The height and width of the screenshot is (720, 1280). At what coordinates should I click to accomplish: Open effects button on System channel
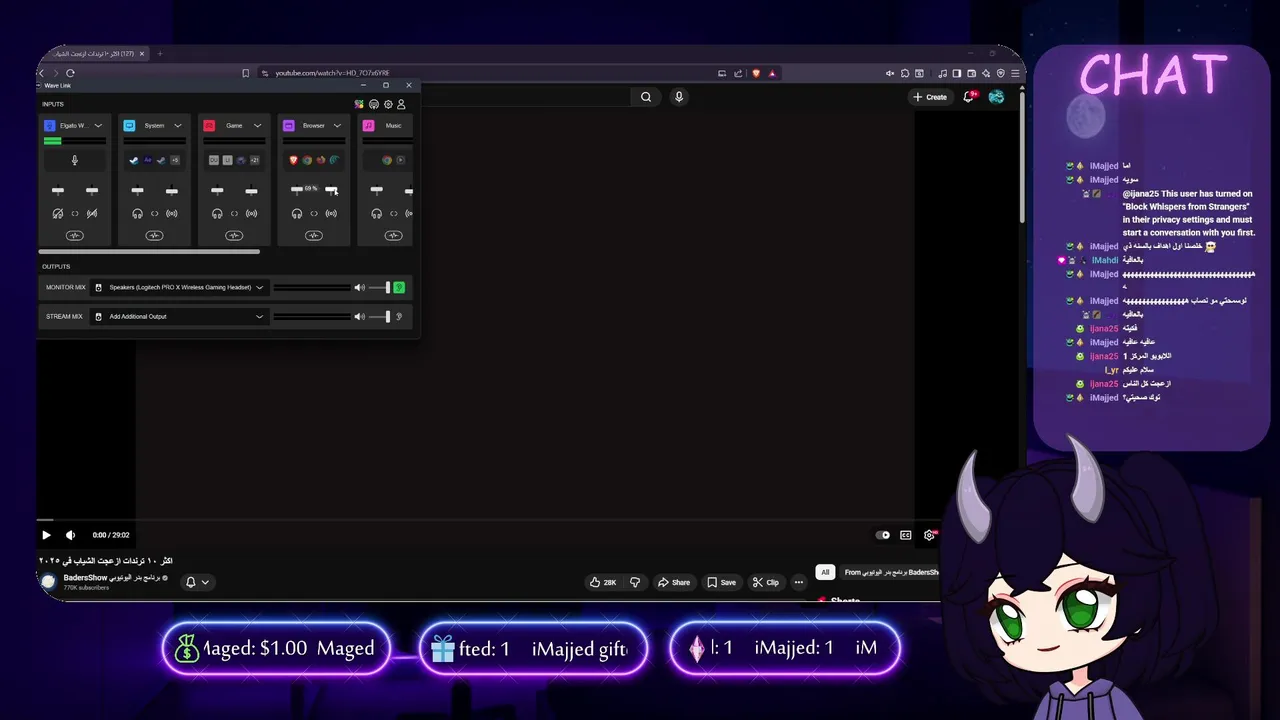154,236
